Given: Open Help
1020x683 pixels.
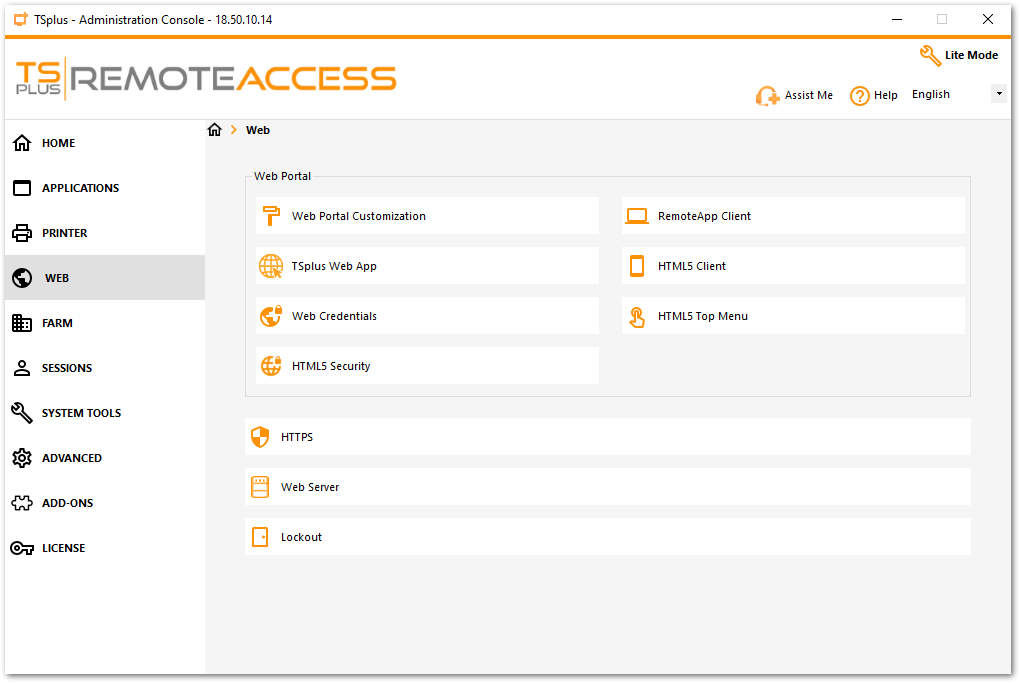Looking at the screenshot, I should [x=873, y=95].
